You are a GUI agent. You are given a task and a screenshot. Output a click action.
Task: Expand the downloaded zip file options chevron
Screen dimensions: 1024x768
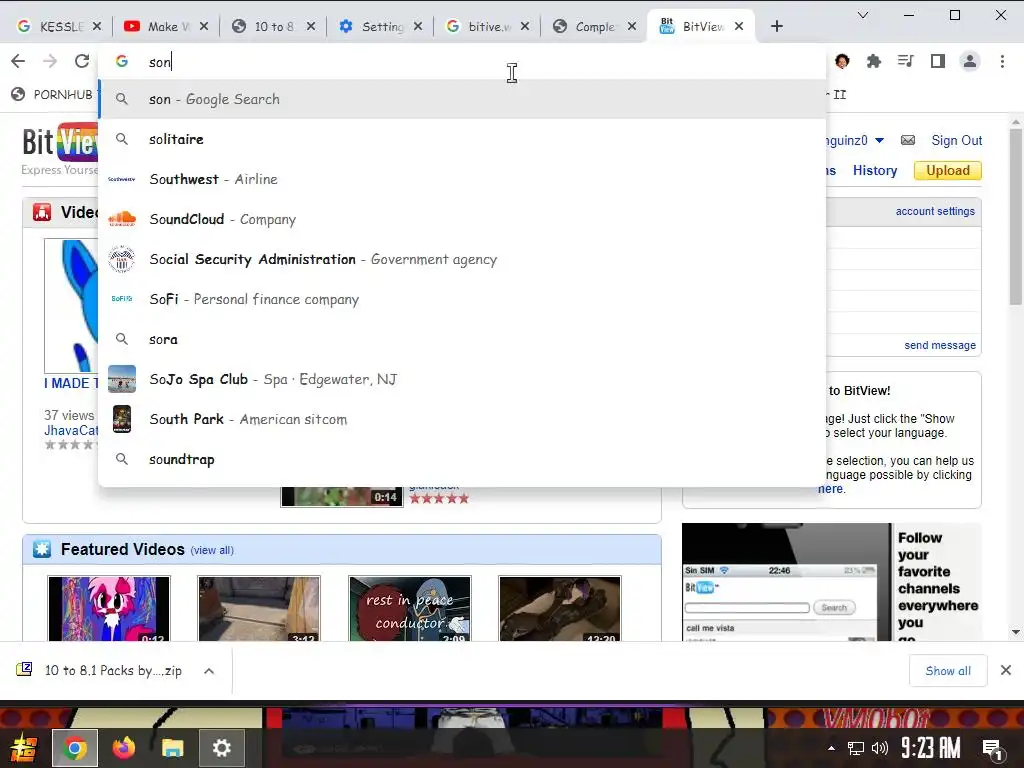coord(209,671)
